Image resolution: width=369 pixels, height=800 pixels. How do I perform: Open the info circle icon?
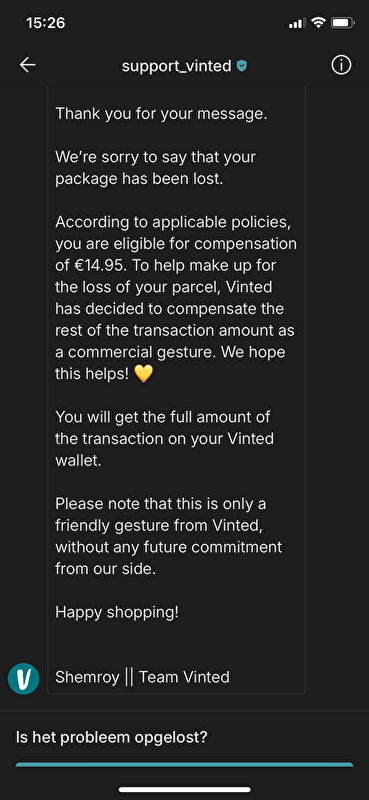pyautogui.click(x=341, y=65)
